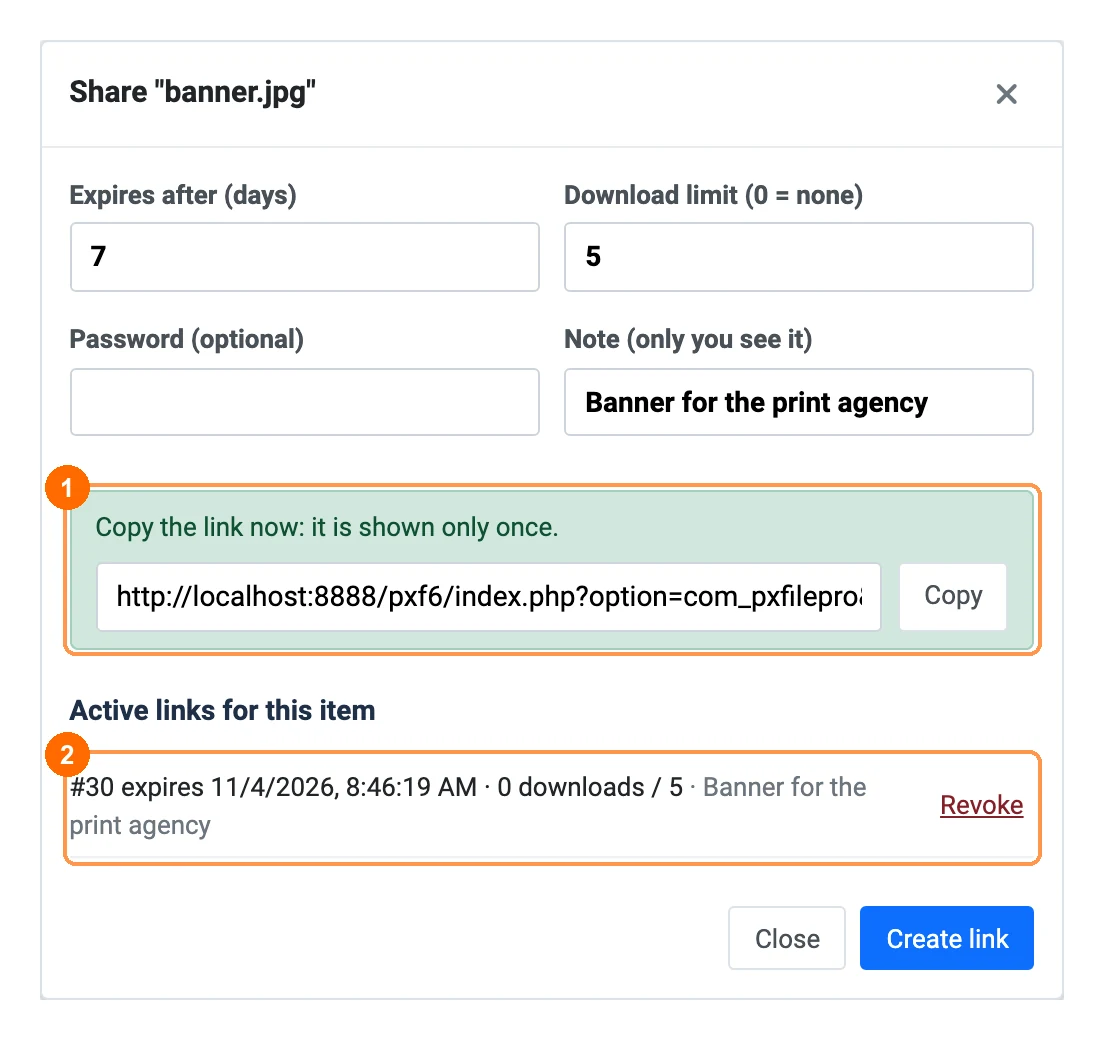Focus the Password (optional) field

pos(305,402)
